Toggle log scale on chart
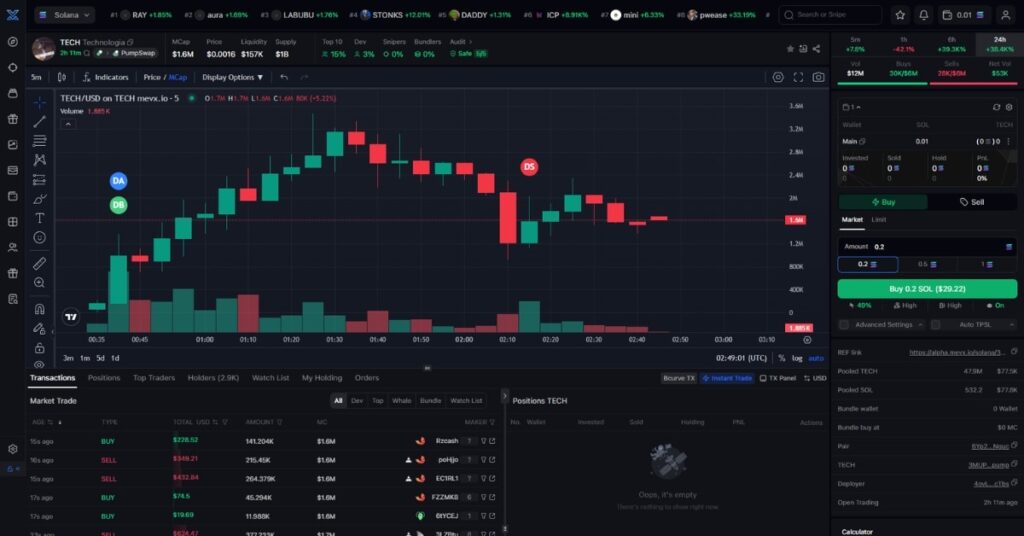Image resolution: width=1024 pixels, height=536 pixels. 797,358
